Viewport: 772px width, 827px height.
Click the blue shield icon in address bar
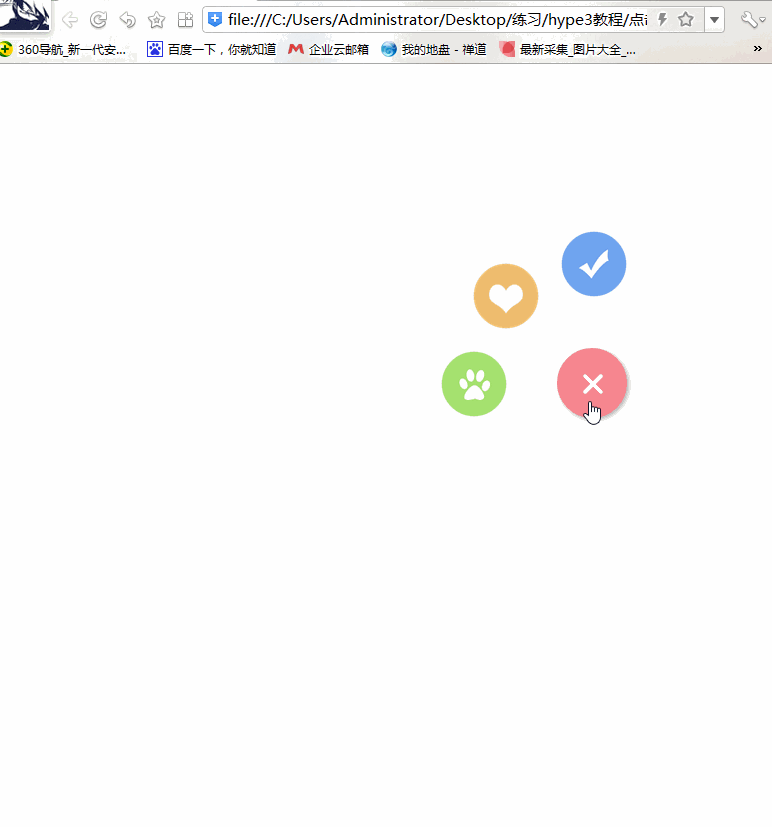point(215,20)
